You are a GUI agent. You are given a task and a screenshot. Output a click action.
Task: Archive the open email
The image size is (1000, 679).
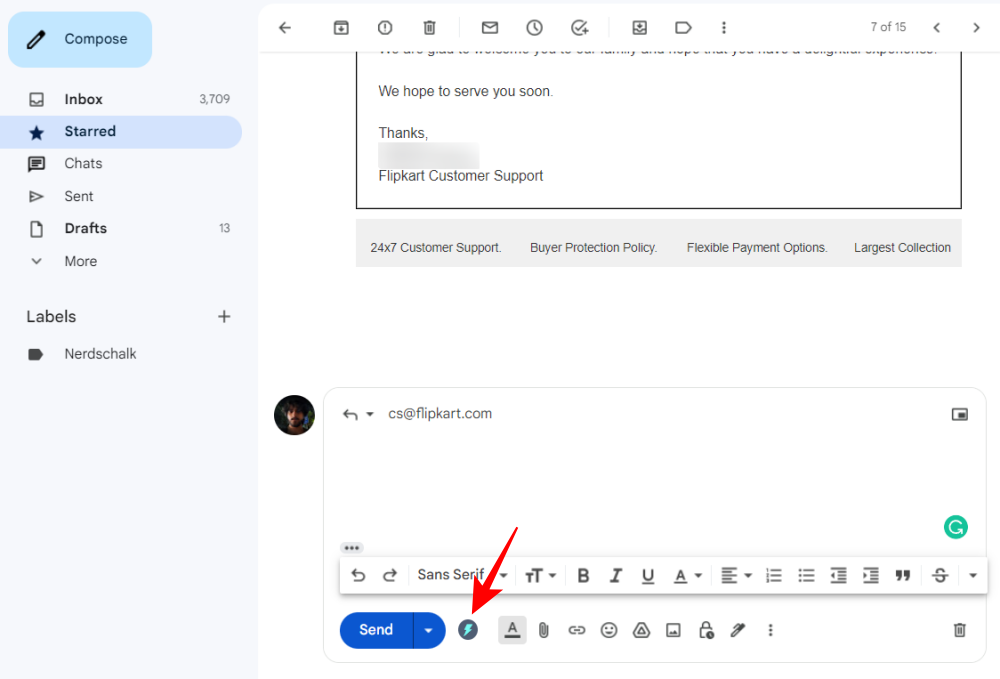[x=340, y=27]
